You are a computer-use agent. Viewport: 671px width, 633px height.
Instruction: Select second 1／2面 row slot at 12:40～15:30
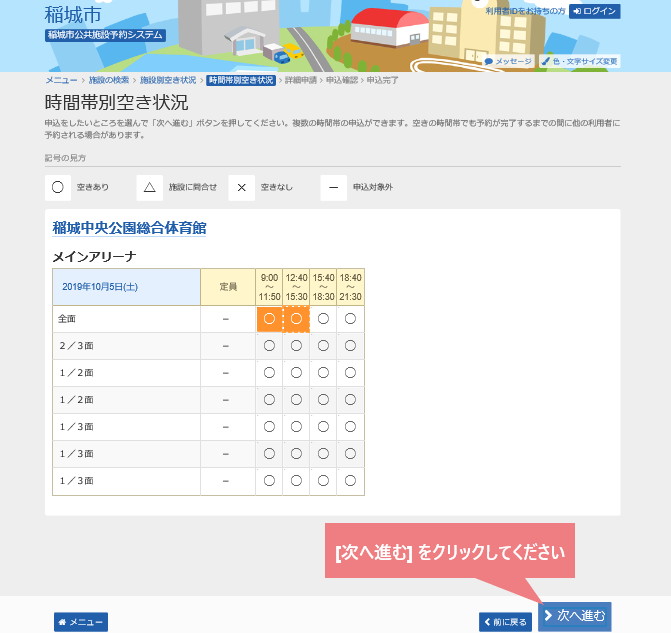(296, 400)
